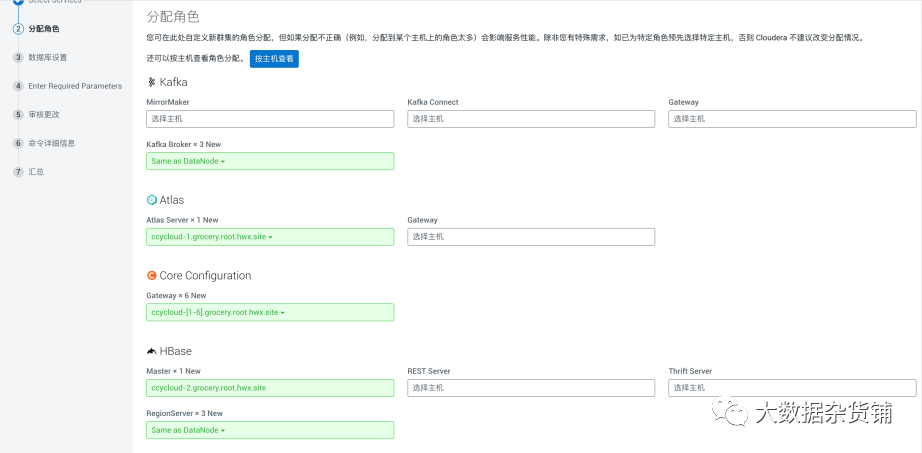Click HBase Master host field
The height and width of the screenshot is (453, 922).
[x=270, y=388]
